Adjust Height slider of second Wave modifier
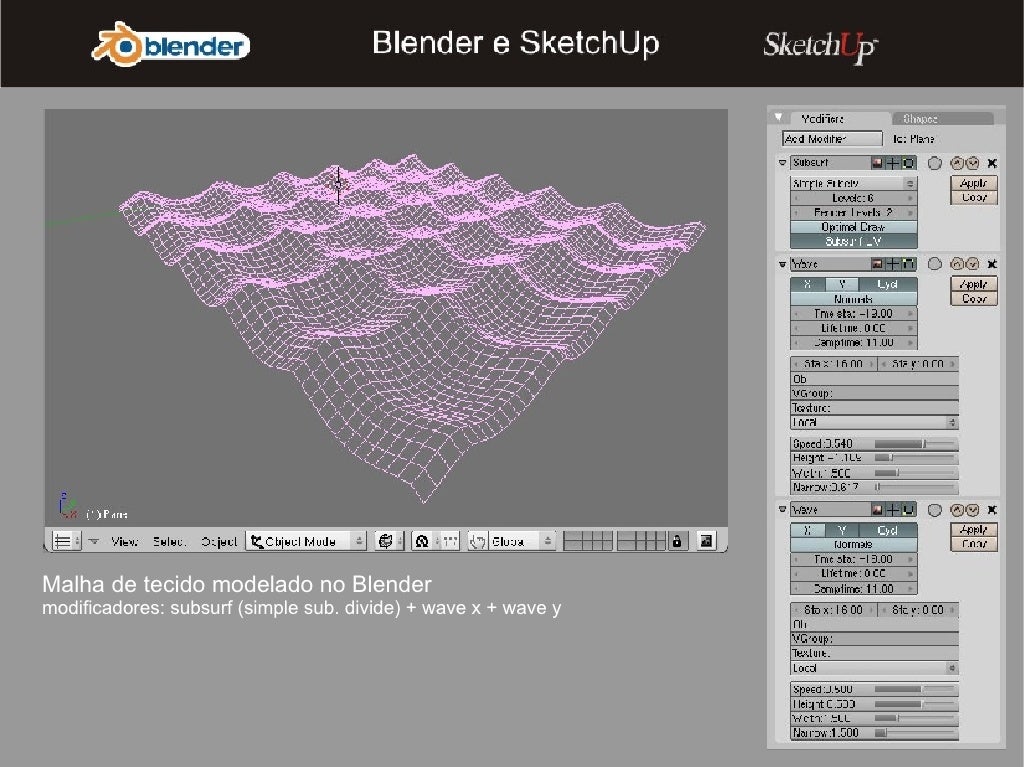The height and width of the screenshot is (767, 1024). 874,704
